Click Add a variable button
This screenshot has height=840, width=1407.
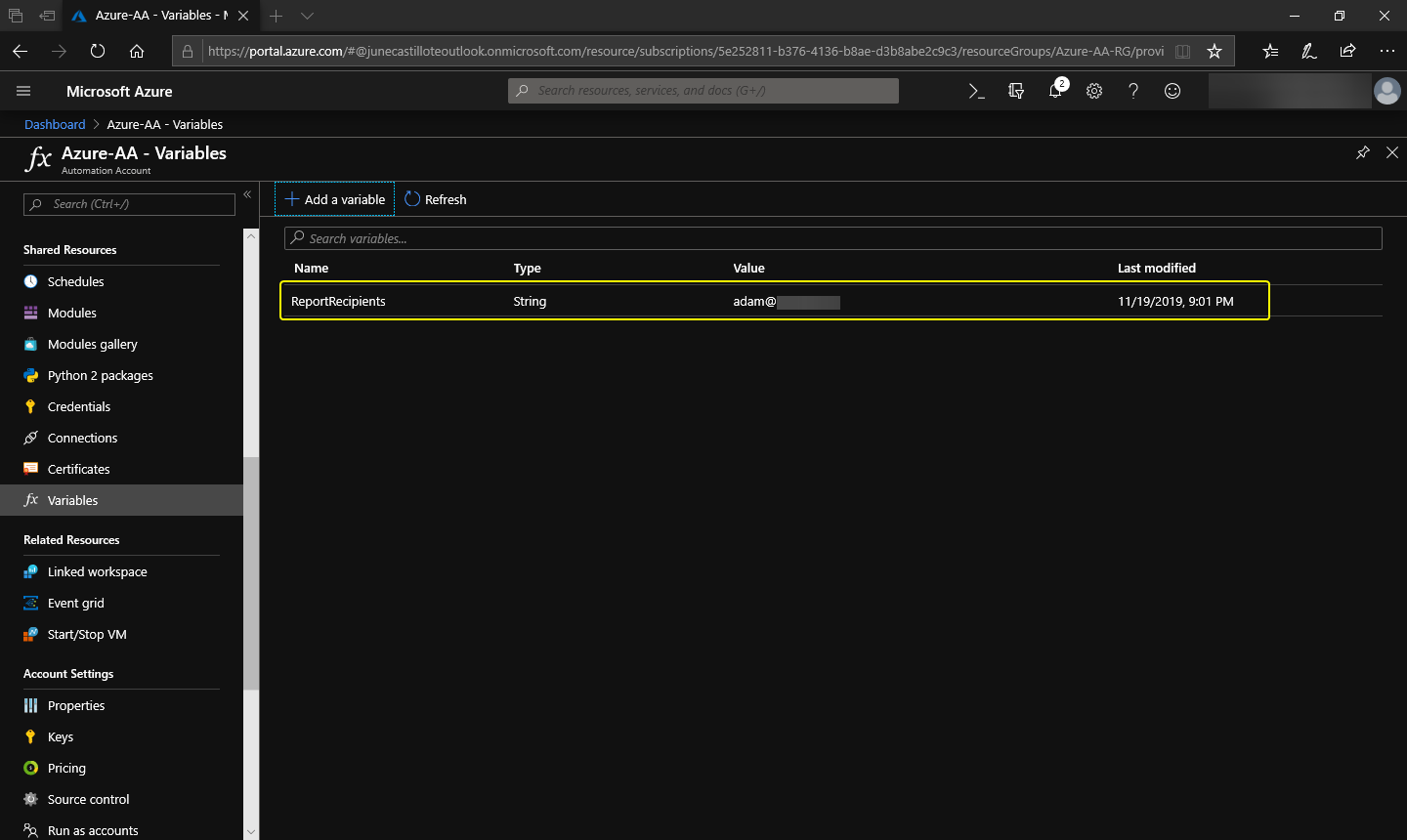pyautogui.click(x=335, y=199)
